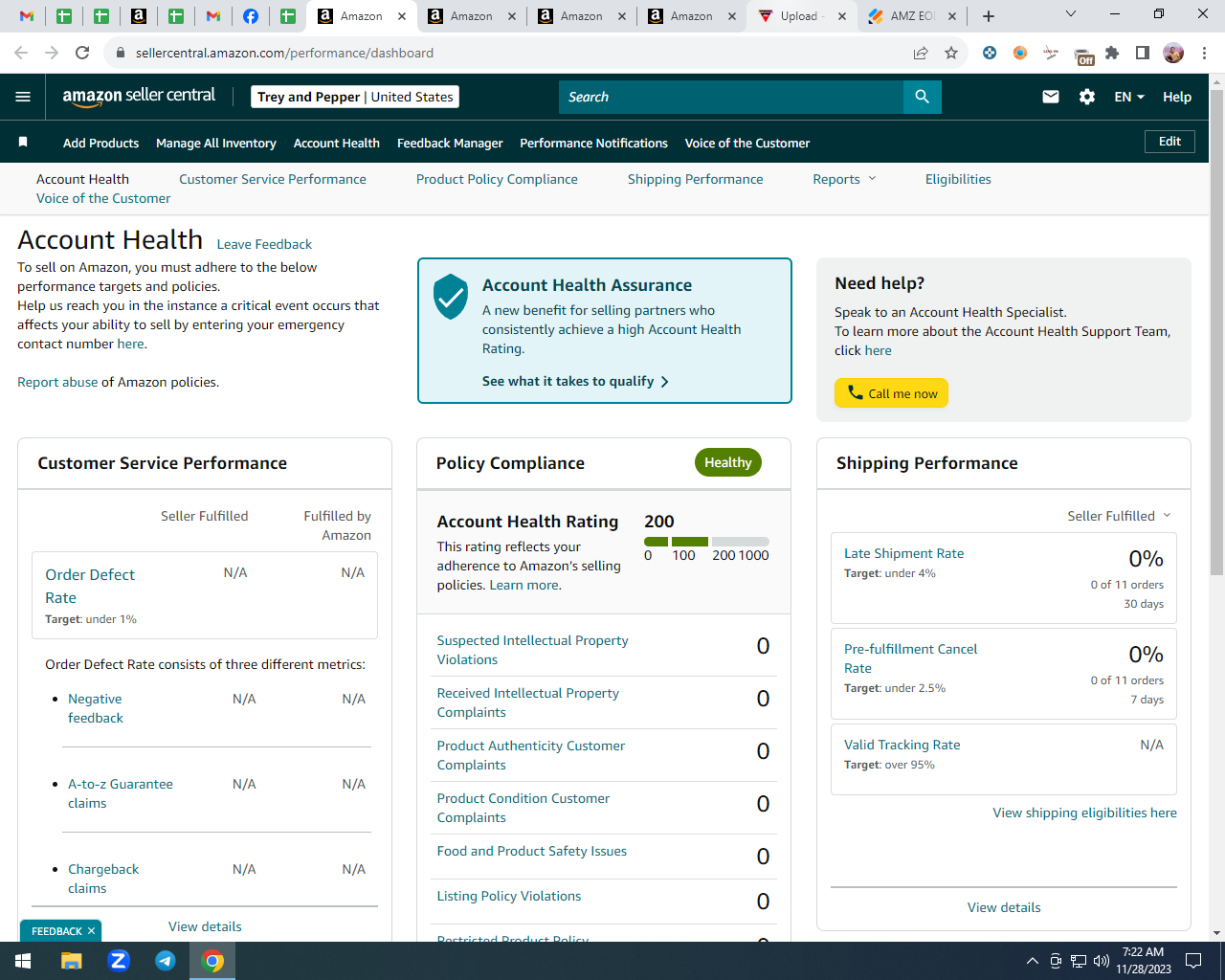
Task: Open Performance Notifications
Action: point(593,143)
